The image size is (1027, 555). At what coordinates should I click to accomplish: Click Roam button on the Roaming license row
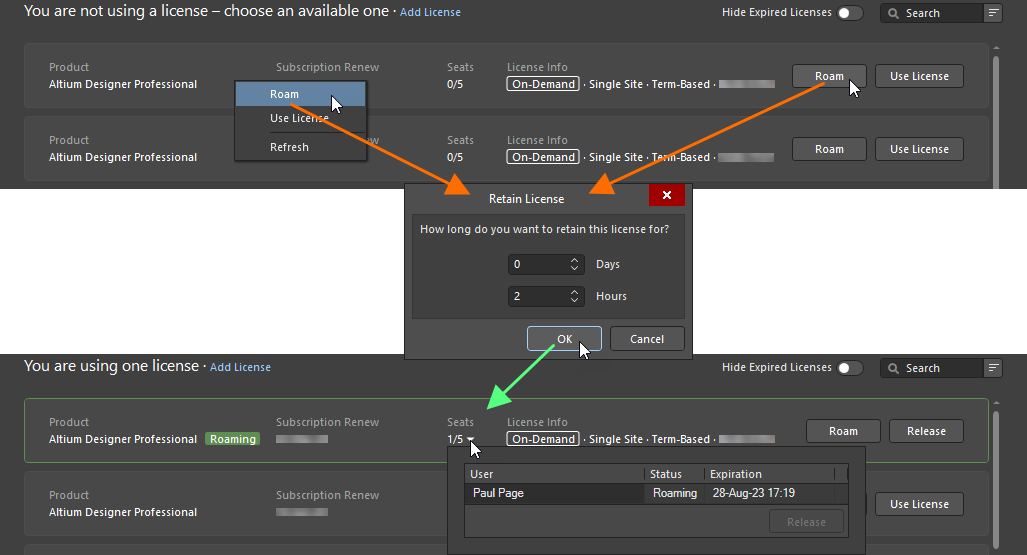(843, 431)
